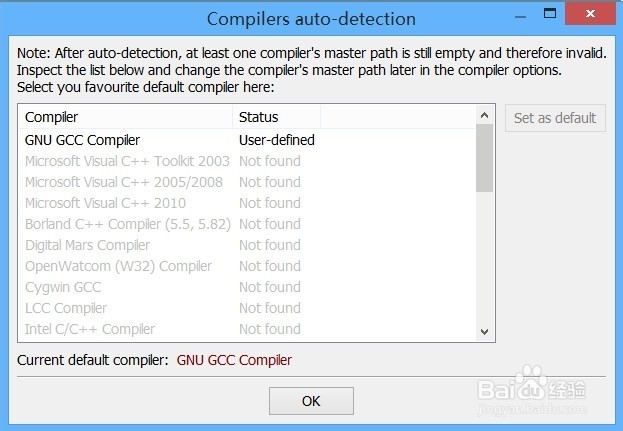
Task: Minimize the Compilers auto-detection window
Action: (x=520, y=16)
